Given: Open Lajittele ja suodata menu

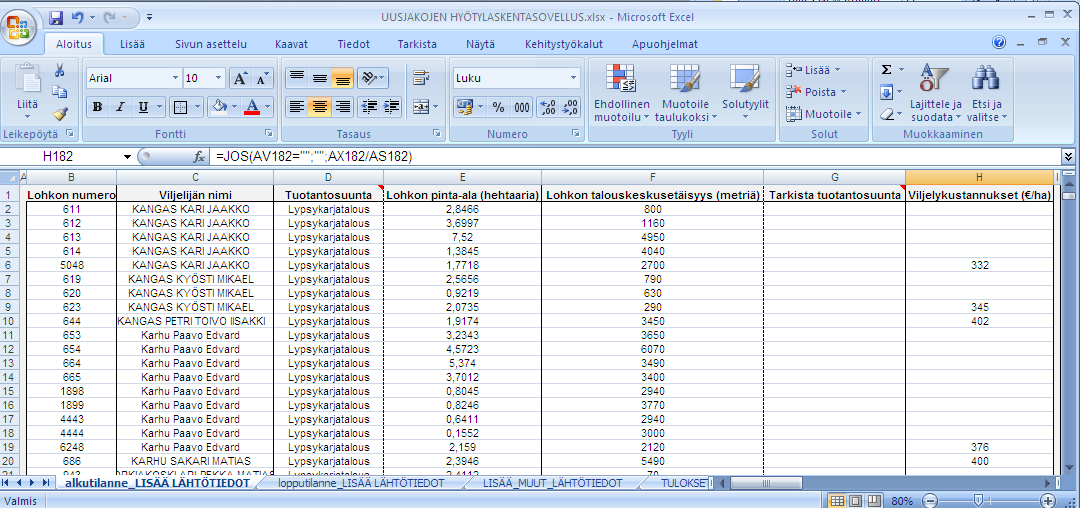Looking at the screenshot, I should pos(935,93).
